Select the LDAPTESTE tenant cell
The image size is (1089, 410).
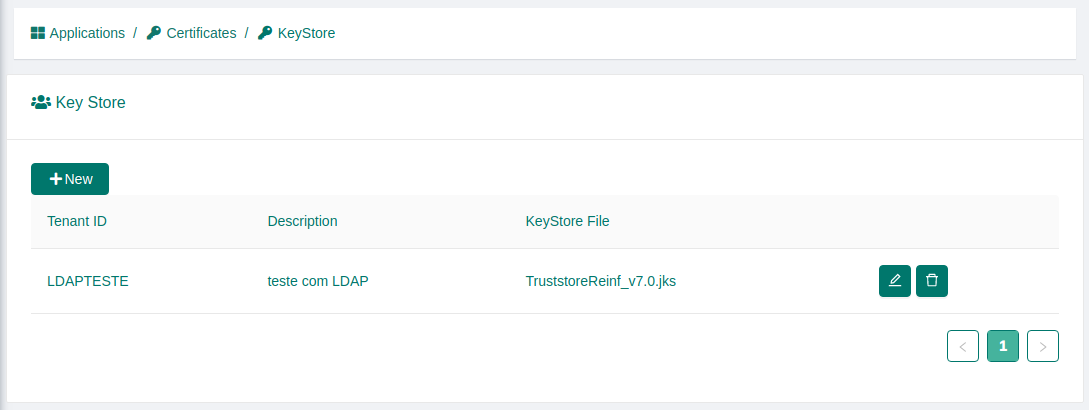click(88, 281)
